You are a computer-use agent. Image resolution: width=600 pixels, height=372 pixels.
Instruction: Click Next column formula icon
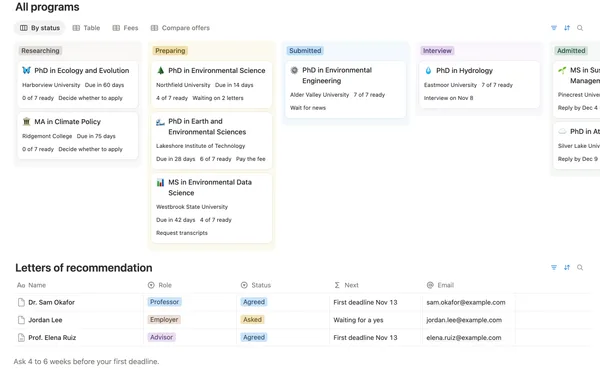337,285
